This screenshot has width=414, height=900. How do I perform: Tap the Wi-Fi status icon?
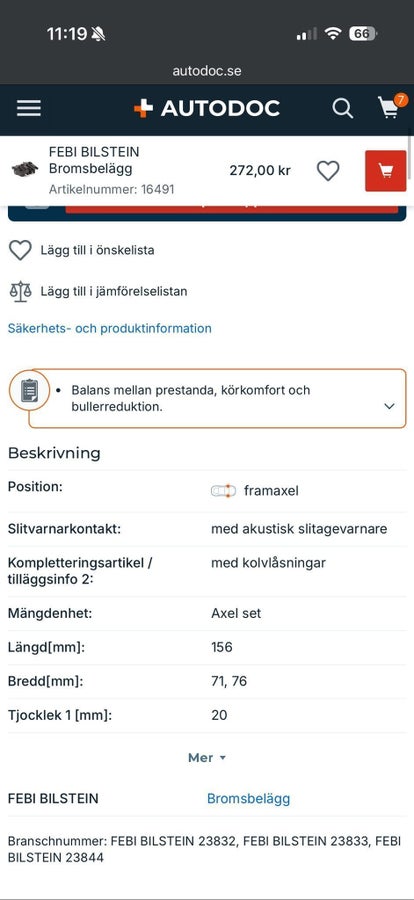click(x=332, y=34)
